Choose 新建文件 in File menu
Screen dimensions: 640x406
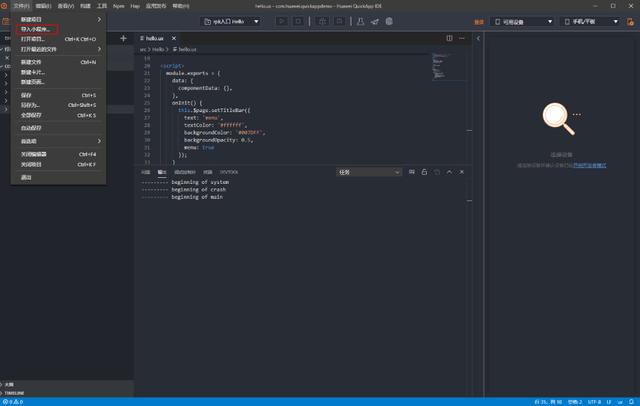point(32,62)
